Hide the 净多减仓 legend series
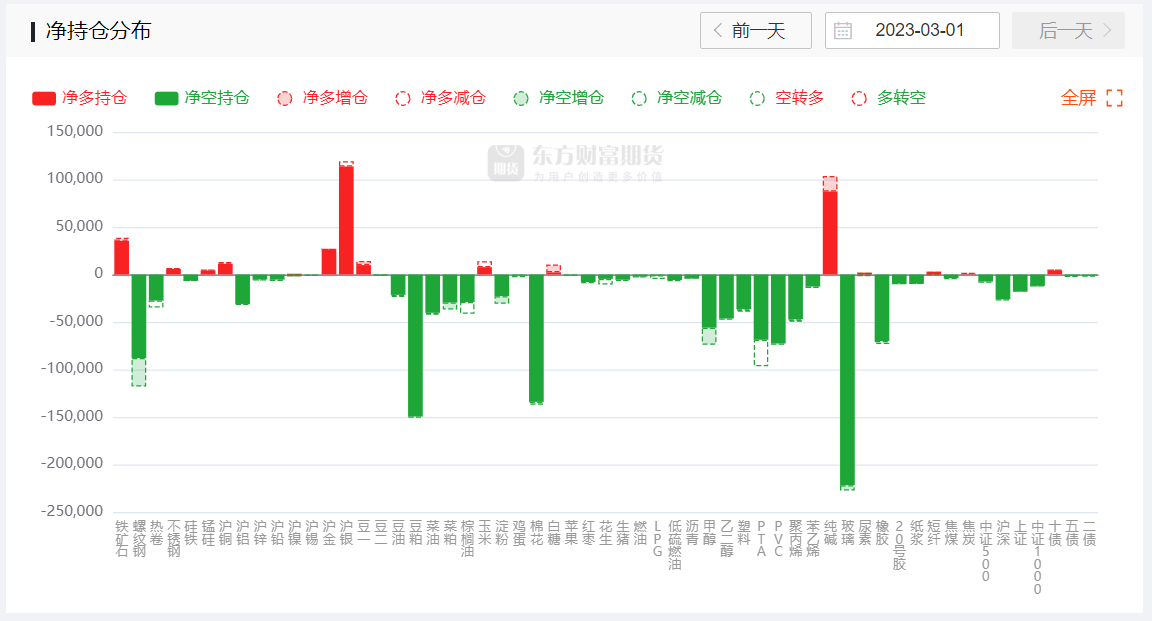 pos(440,98)
